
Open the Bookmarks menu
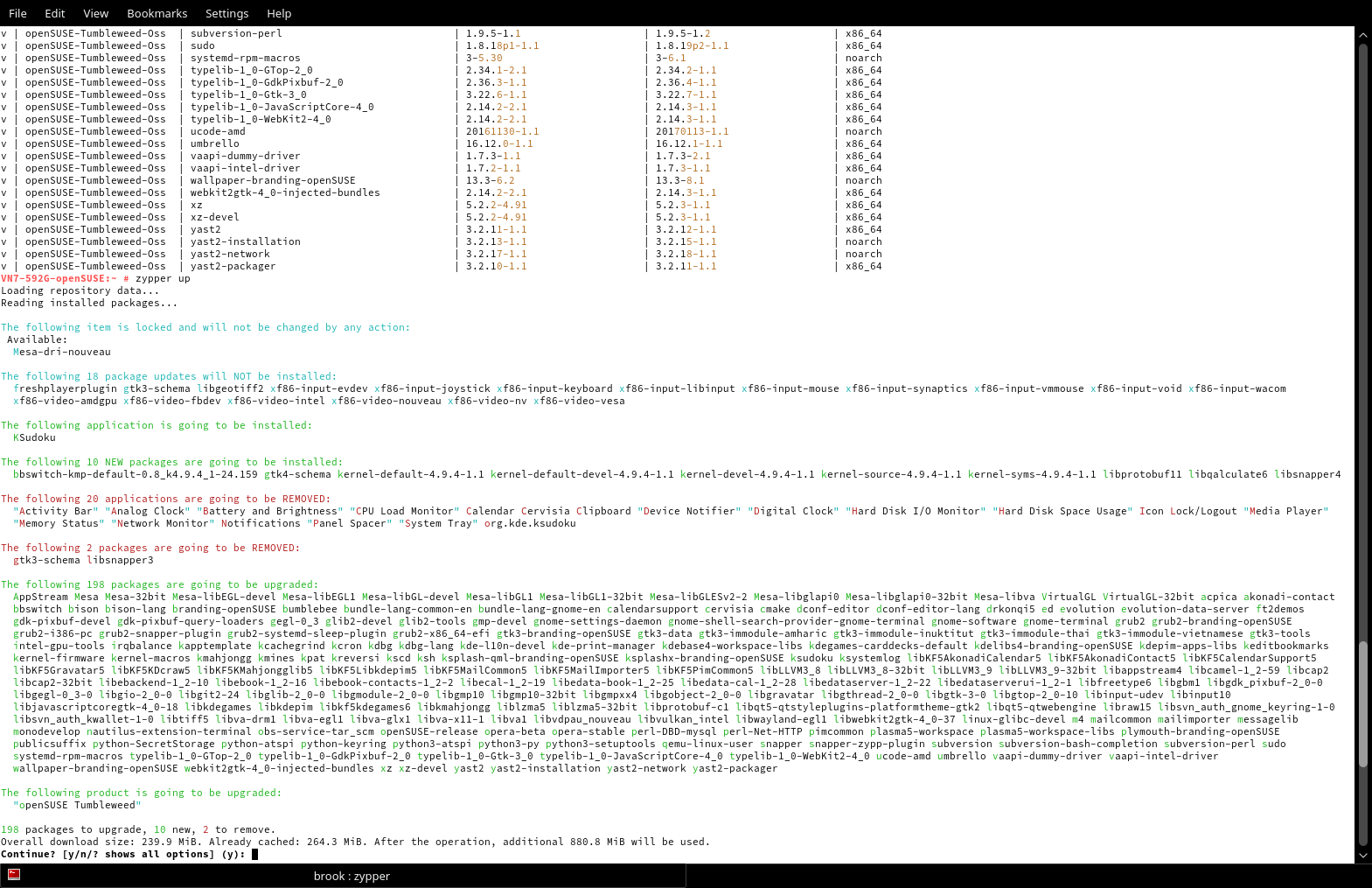click(x=157, y=13)
